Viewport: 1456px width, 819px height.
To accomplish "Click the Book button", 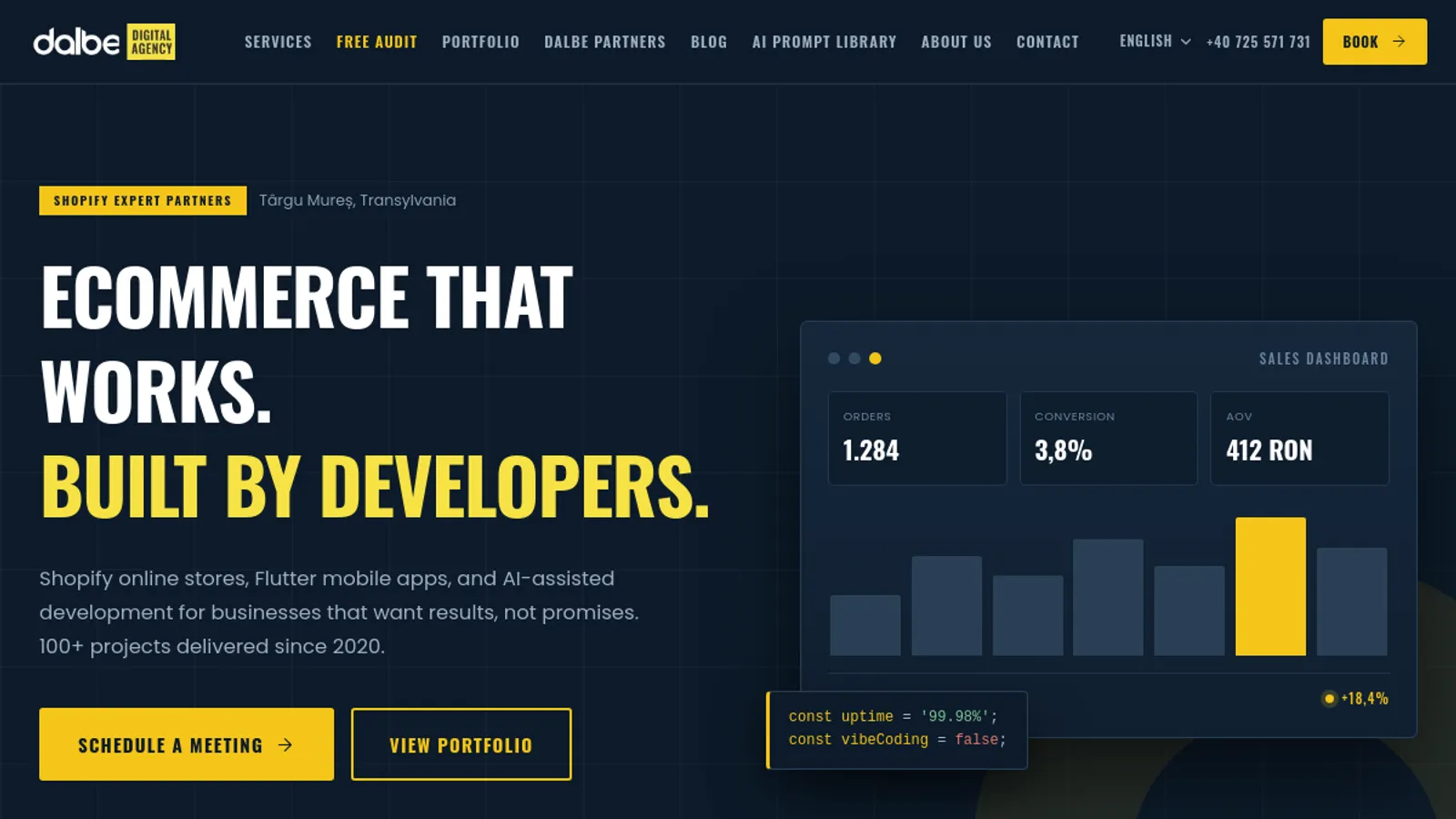I will click(x=1374, y=42).
